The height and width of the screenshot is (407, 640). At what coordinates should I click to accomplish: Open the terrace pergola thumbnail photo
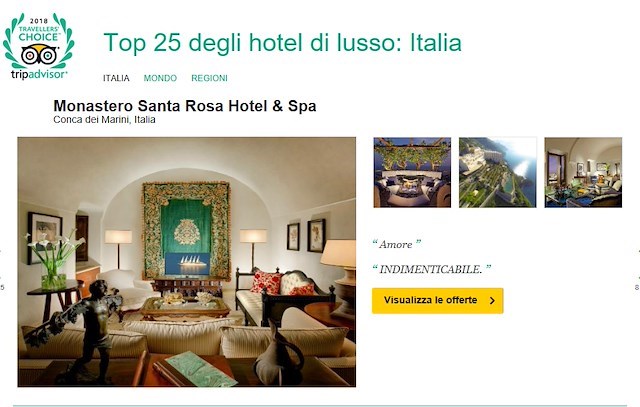coord(412,172)
